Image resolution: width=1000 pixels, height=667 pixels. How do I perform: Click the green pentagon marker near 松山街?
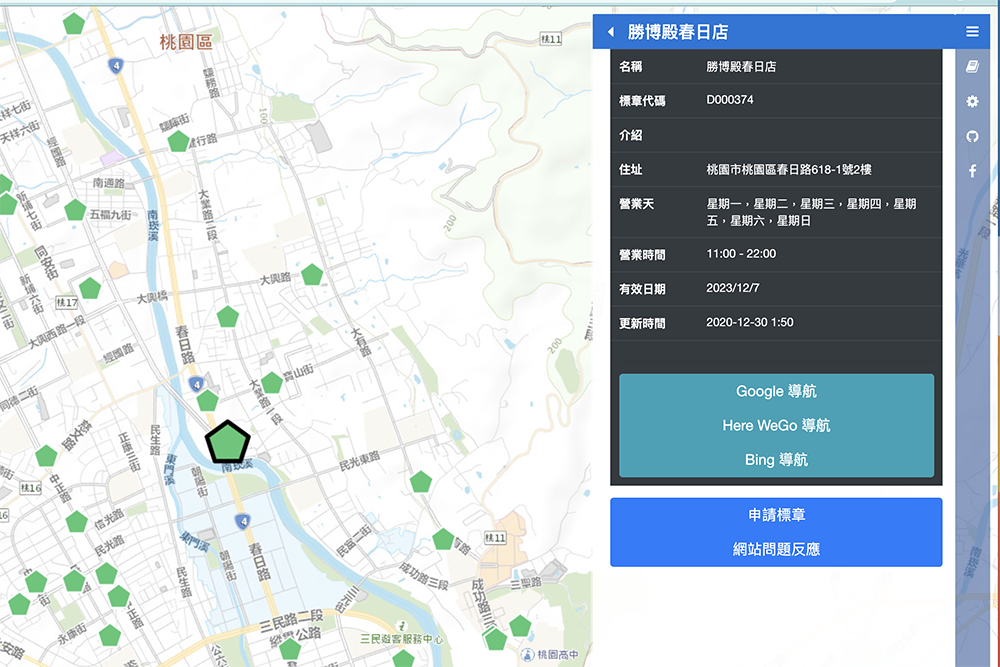270,381
